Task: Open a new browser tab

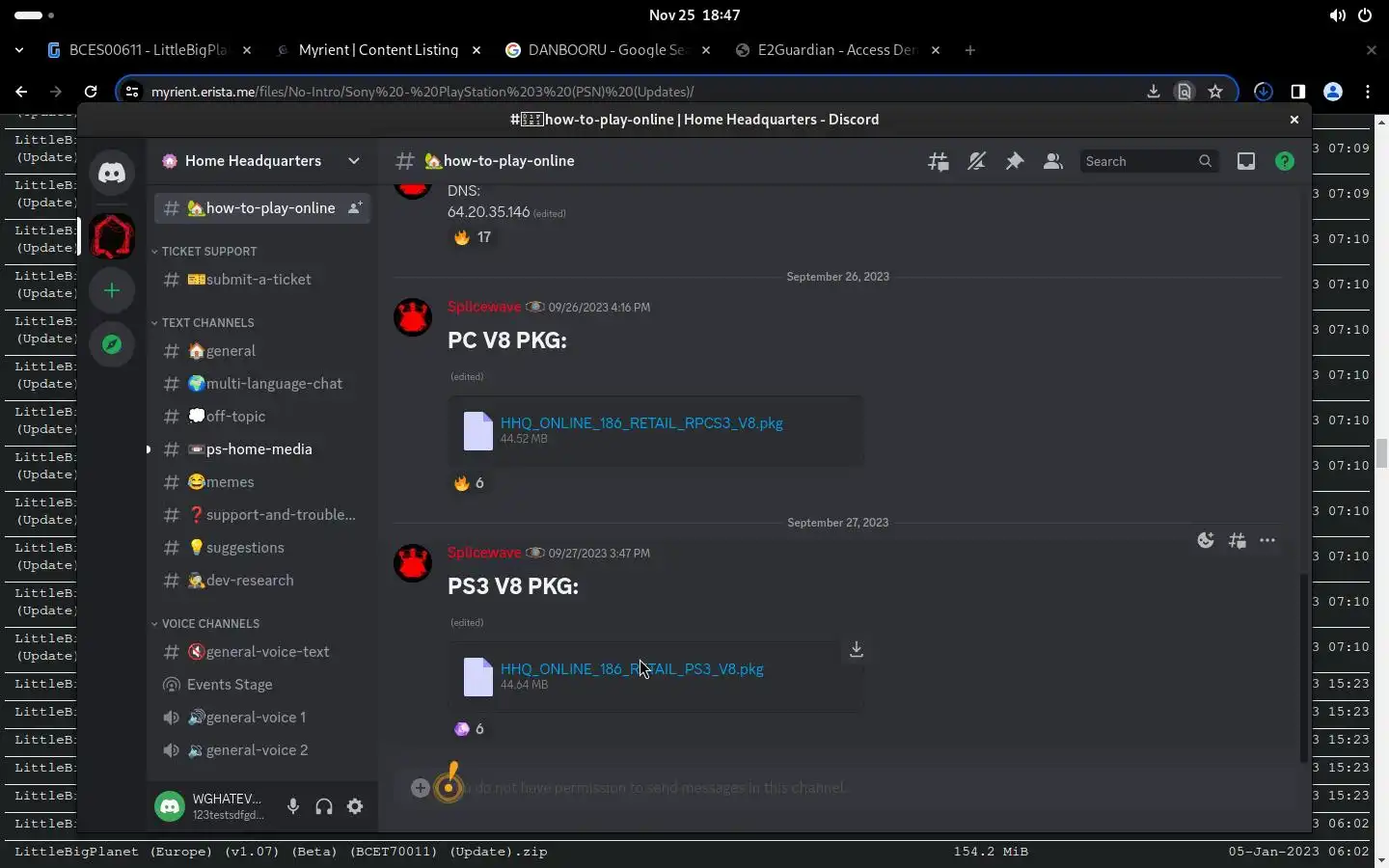Action: tap(970, 50)
